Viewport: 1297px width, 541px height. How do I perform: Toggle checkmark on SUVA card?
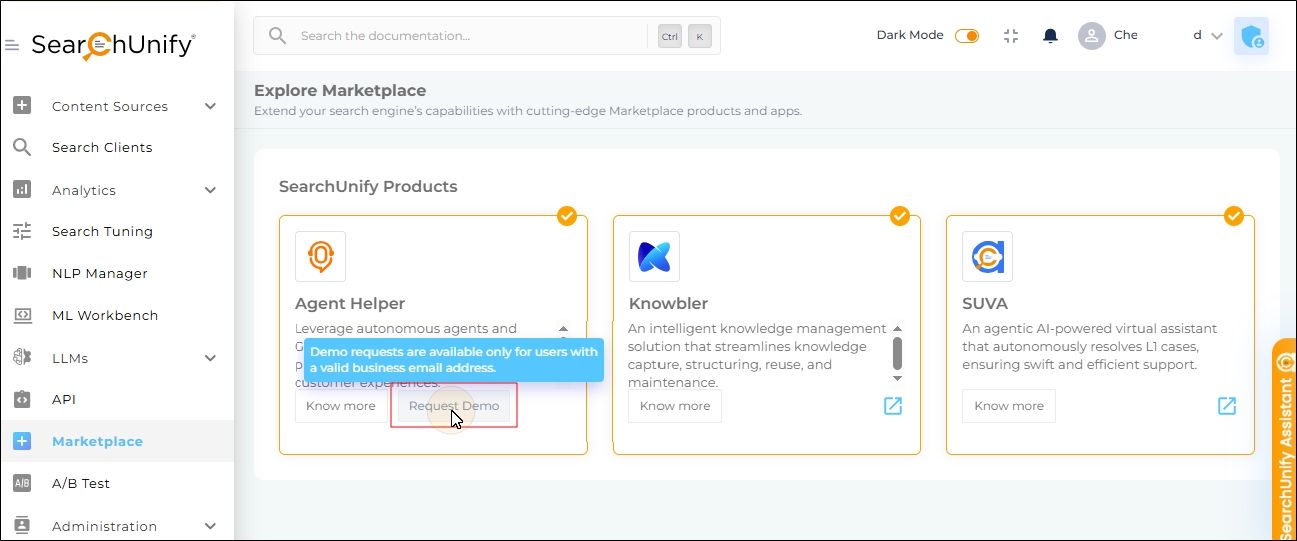tap(1234, 216)
